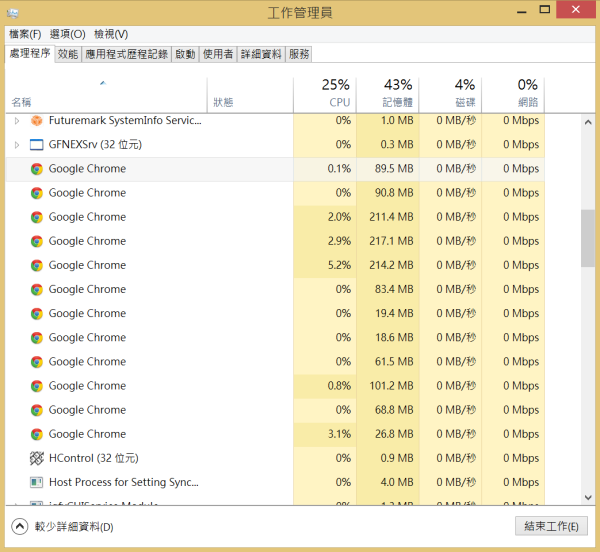Click the Chrome icon in the 68.8 MB row
The width and height of the screenshot is (600, 552).
point(37,410)
